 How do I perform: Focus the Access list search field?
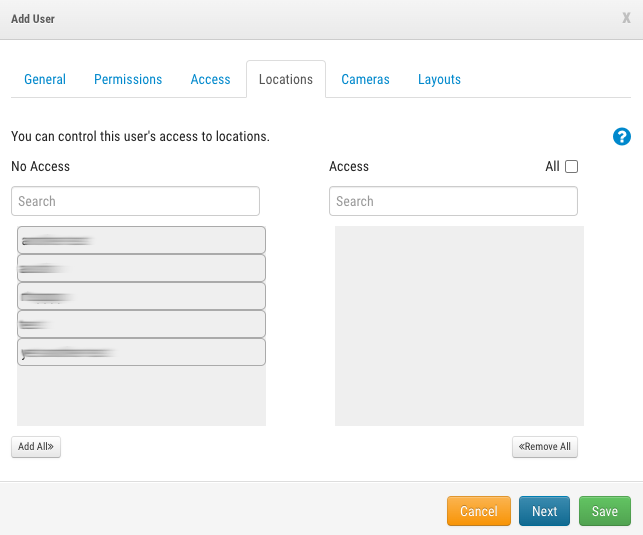453,201
